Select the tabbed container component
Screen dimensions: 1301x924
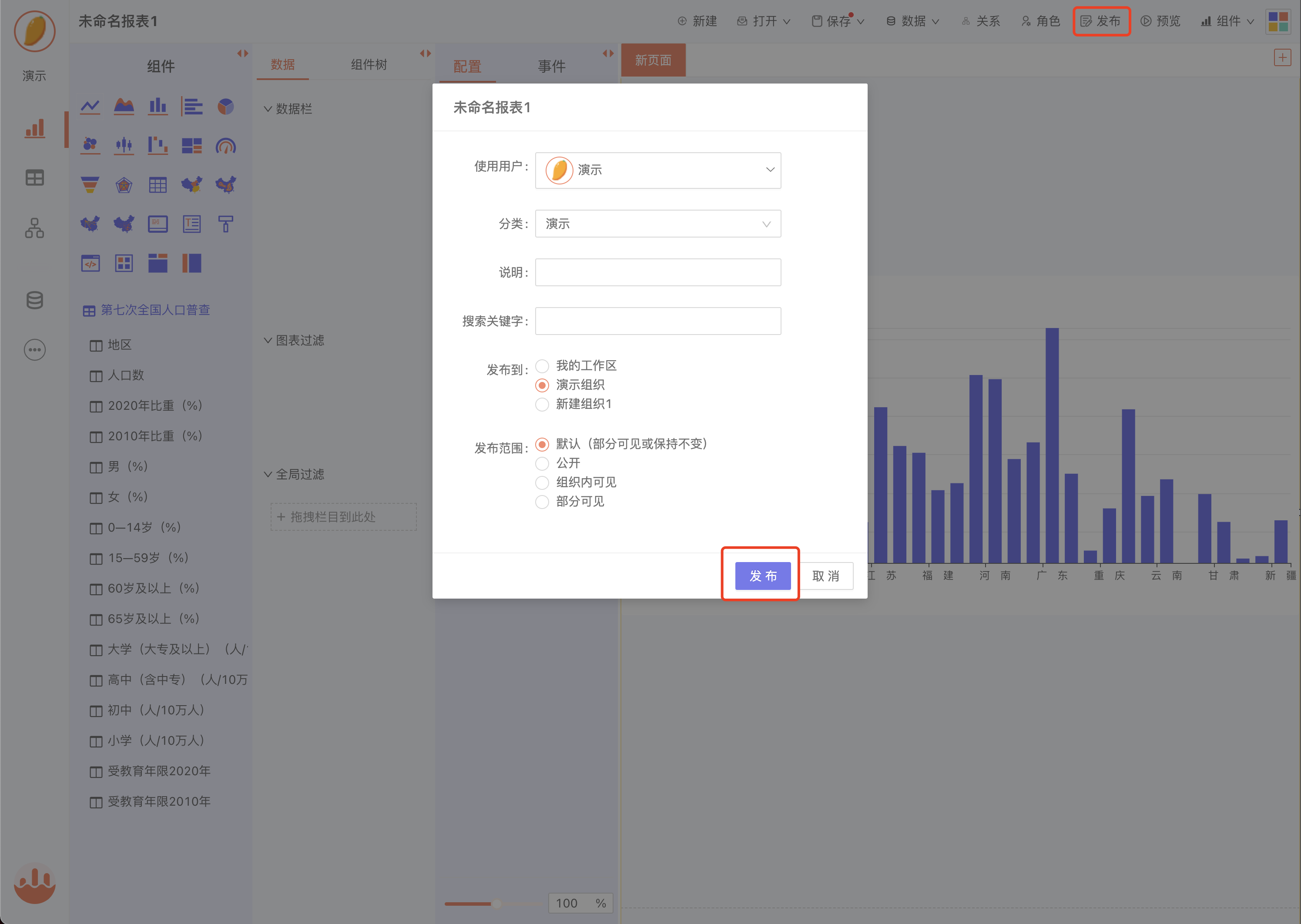[x=158, y=264]
